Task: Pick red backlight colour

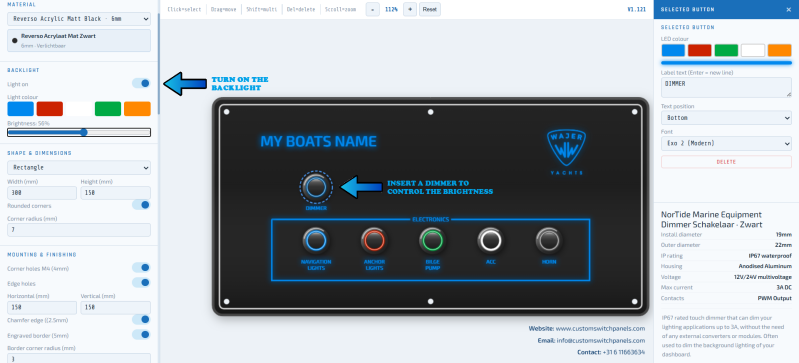Action: [50, 109]
